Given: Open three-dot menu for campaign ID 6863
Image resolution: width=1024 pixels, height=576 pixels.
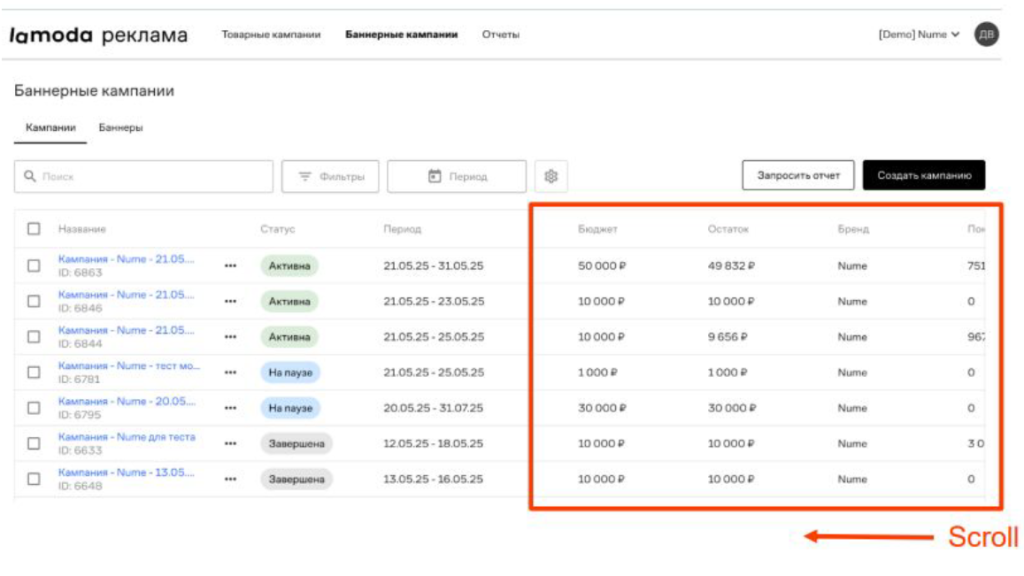Looking at the screenshot, I should [x=231, y=266].
